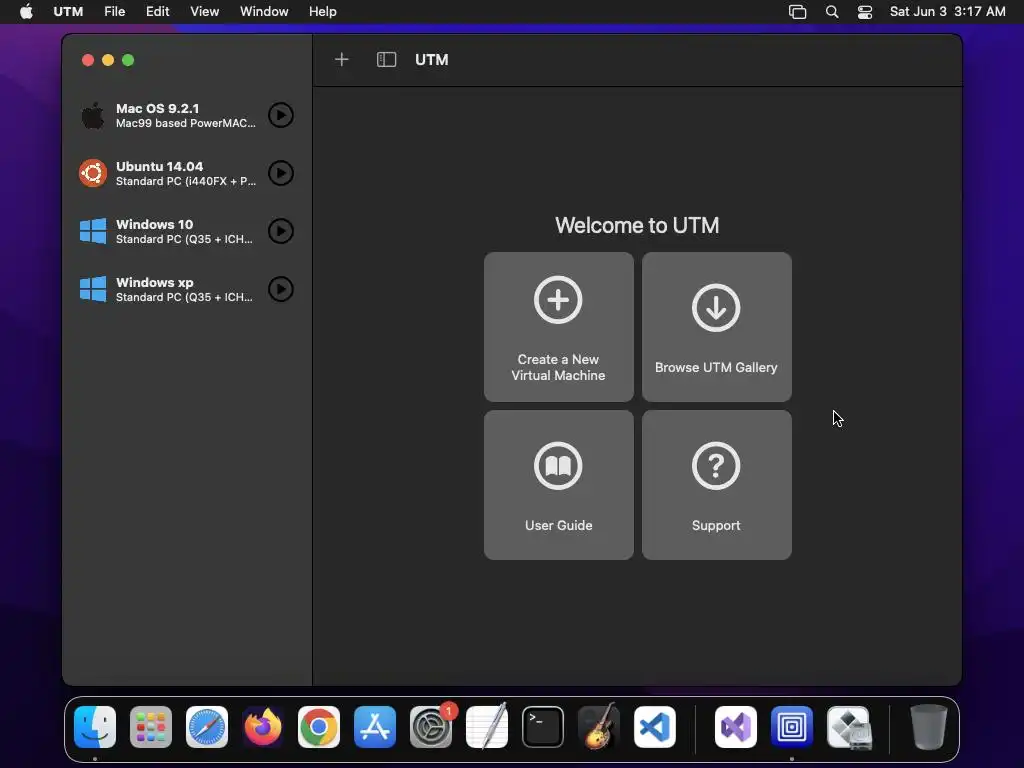Open TextEdit from the Dock
Viewport: 1024px width, 768px height.
point(487,727)
